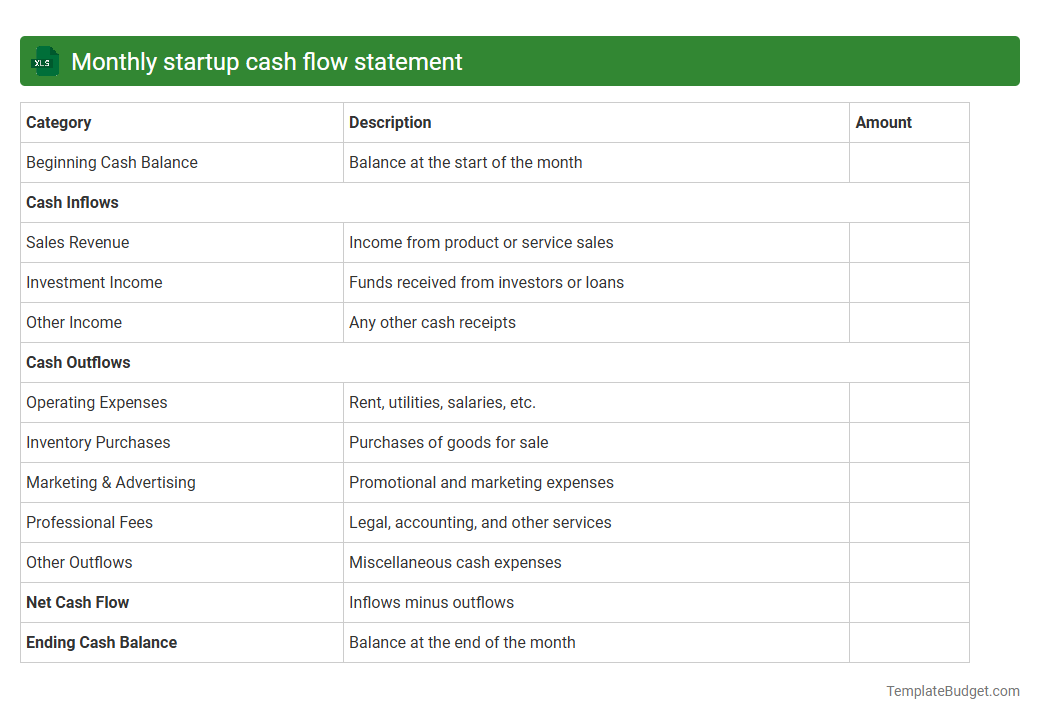Select the Operating Expenses category cell

pyautogui.click(x=96, y=402)
